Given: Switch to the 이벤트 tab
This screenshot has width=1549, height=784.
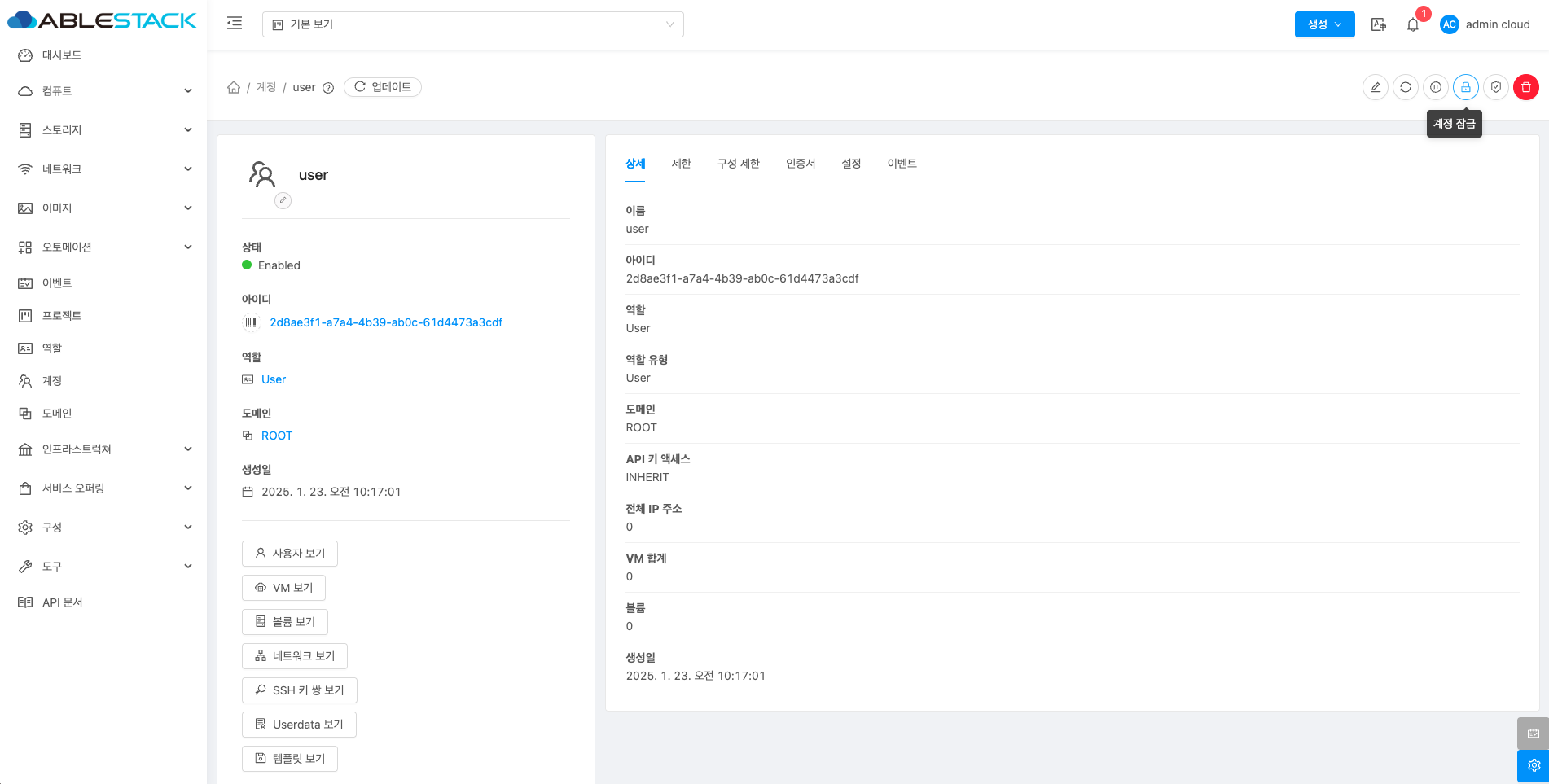Looking at the screenshot, I should pos(902,164).
